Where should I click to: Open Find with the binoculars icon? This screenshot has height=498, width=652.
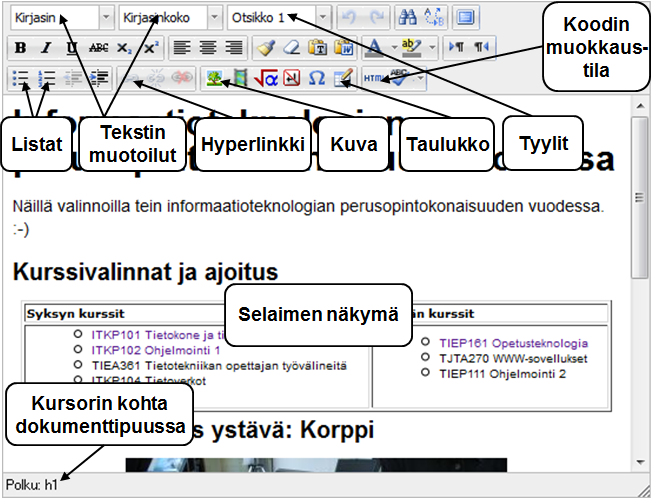point(407,17)
